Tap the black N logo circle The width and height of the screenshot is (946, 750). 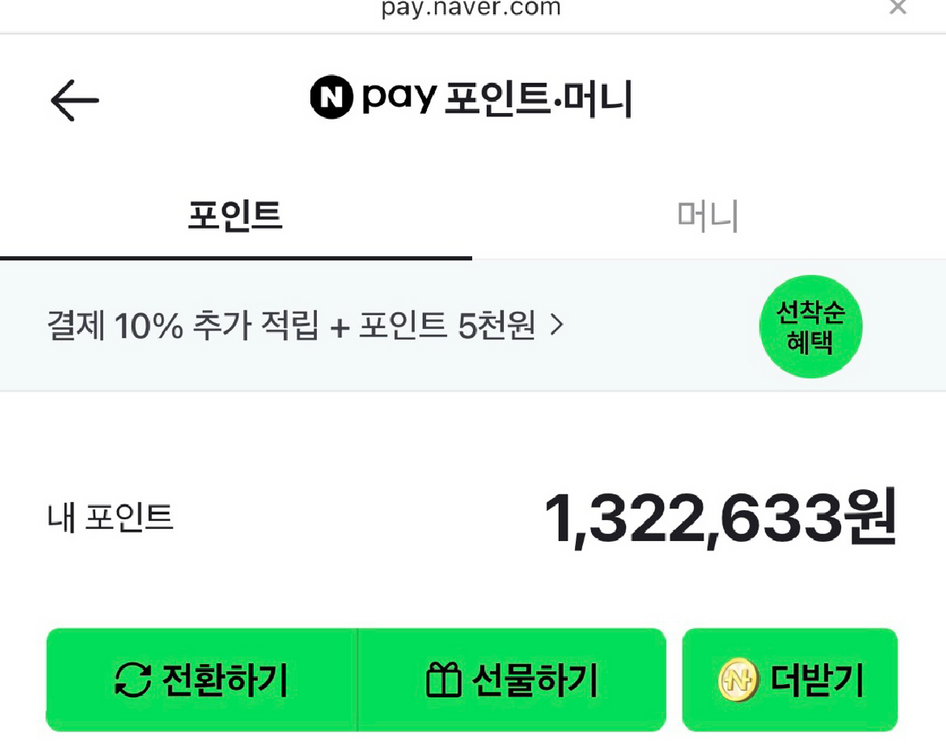331,99
